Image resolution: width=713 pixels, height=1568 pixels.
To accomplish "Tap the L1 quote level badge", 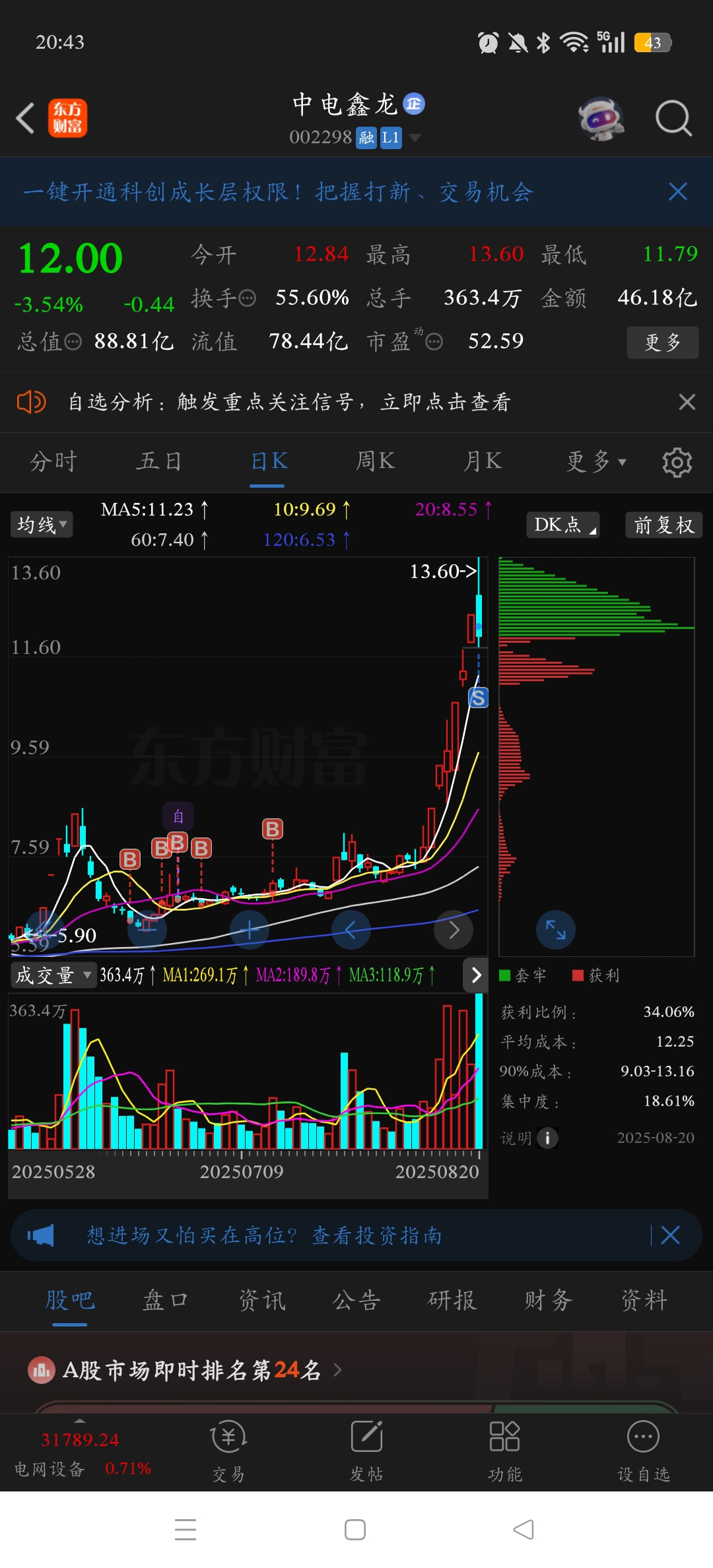I will pos(391,137).
